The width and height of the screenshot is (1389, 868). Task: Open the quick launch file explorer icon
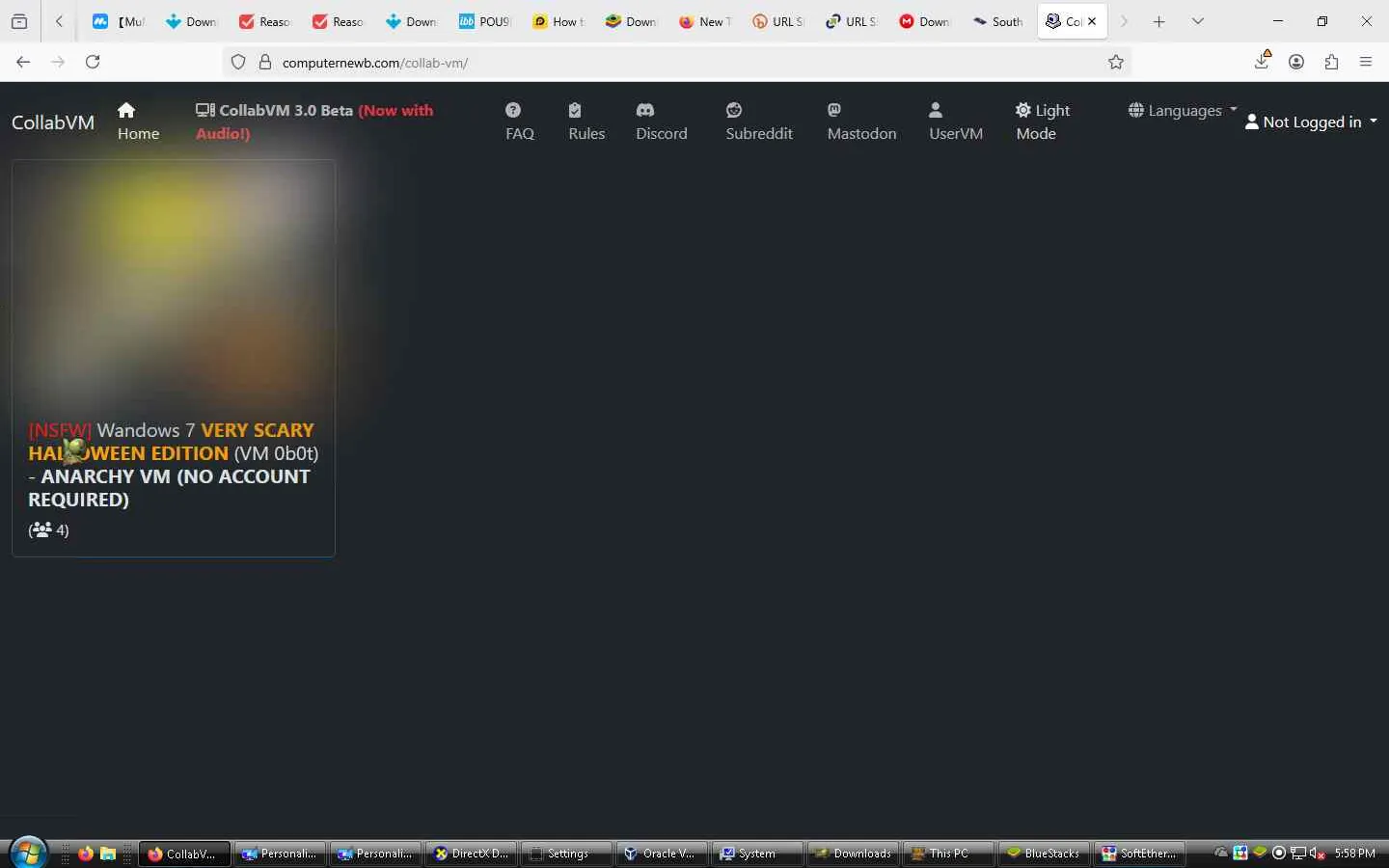pos(108,854)
